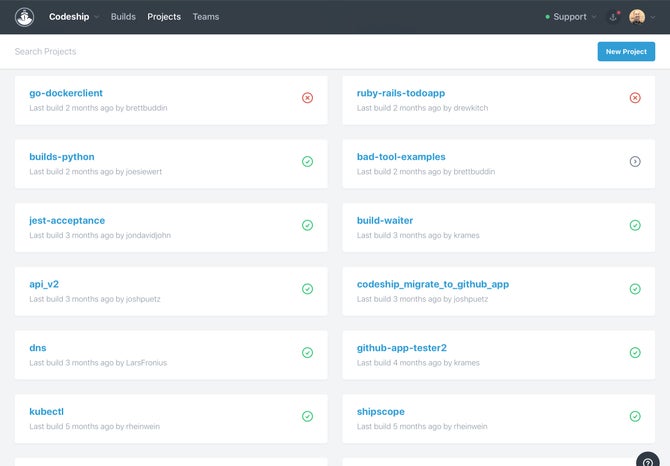Click builds-python success check icon
The image size is (670, 466).
(307, 161)
